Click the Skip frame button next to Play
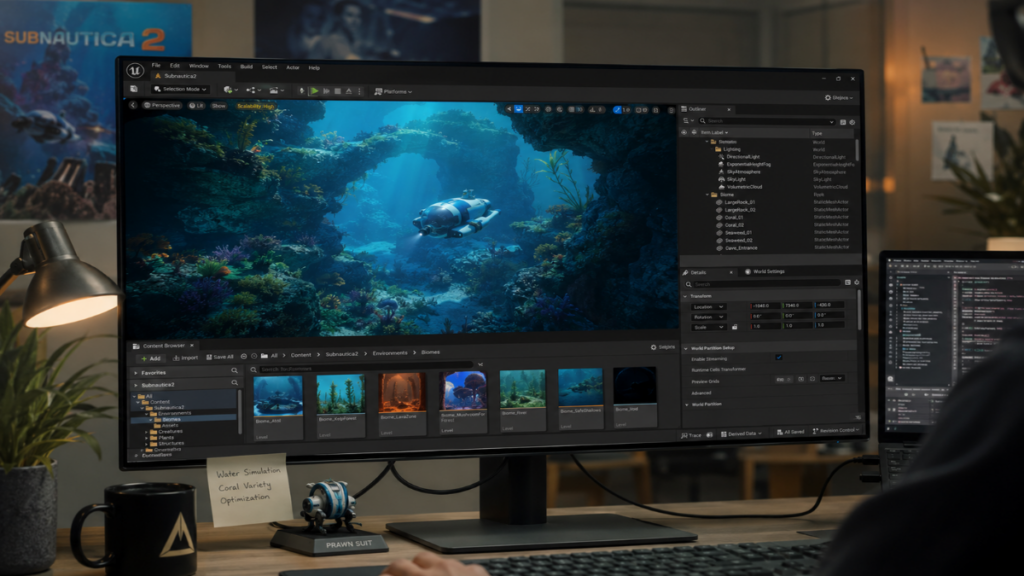The height and width of the screenshot is (576, 1024). (326, 91)
